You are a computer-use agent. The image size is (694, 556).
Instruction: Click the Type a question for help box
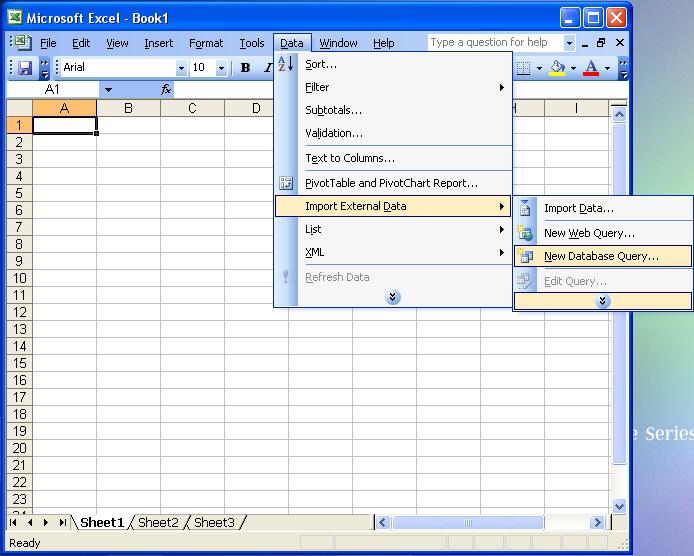click(x=495, y=42)
